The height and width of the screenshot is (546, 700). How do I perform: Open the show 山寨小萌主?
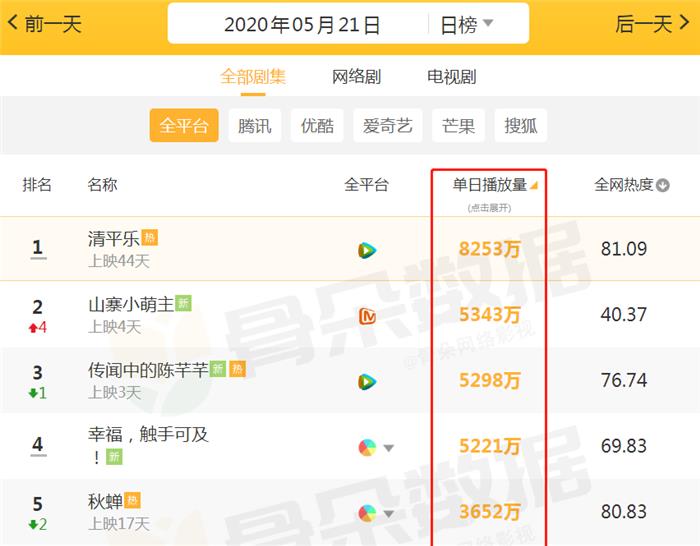pos(131,304)
